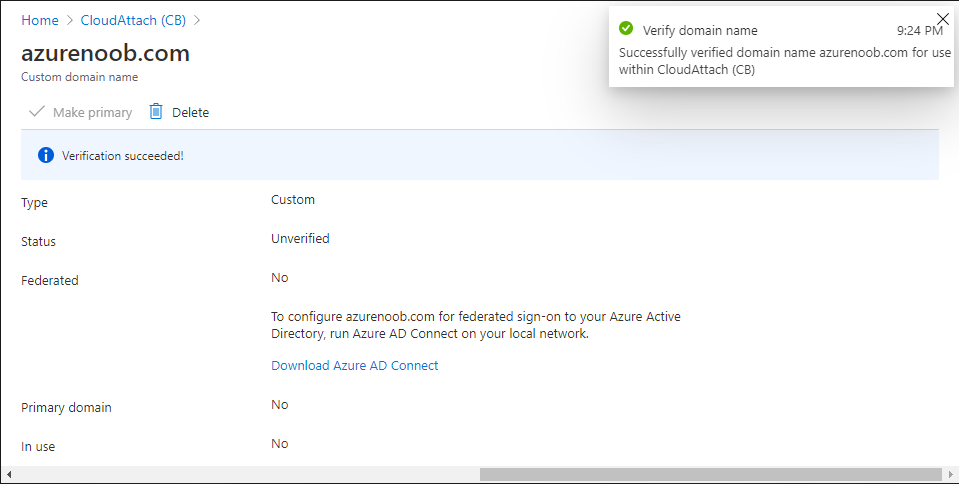This screenshot has width=959, height=484.
Task: Click the 'Verification succeeded!' message
Action: pyautogui.click(x=123, y=156)
